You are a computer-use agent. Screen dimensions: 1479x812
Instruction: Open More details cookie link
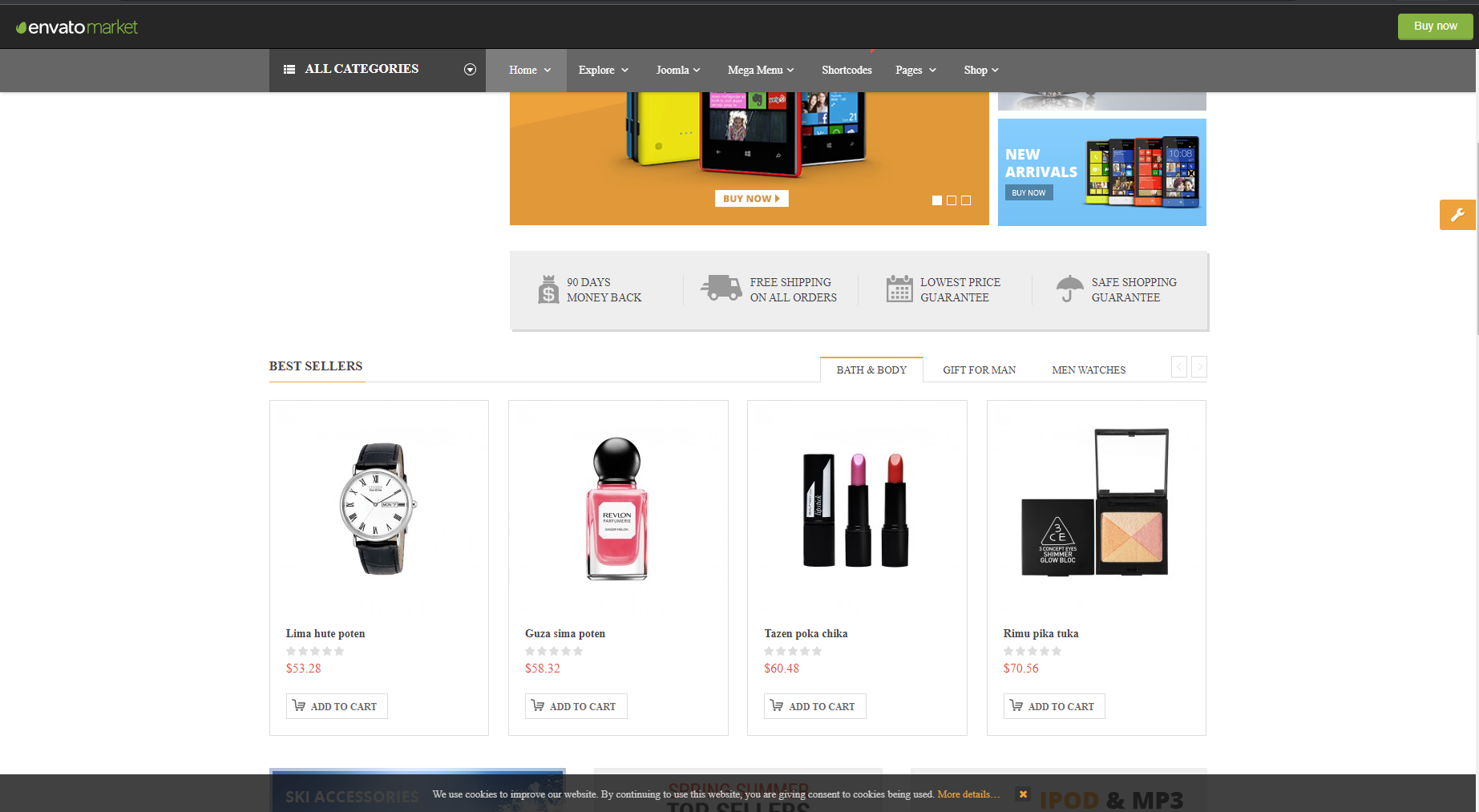(968, 794)
